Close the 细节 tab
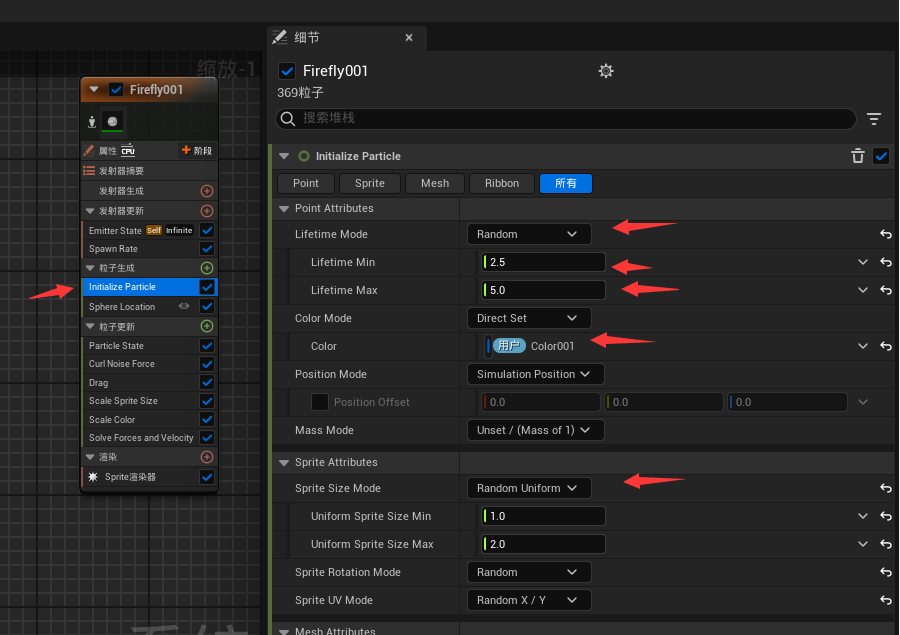 [409, 37]
